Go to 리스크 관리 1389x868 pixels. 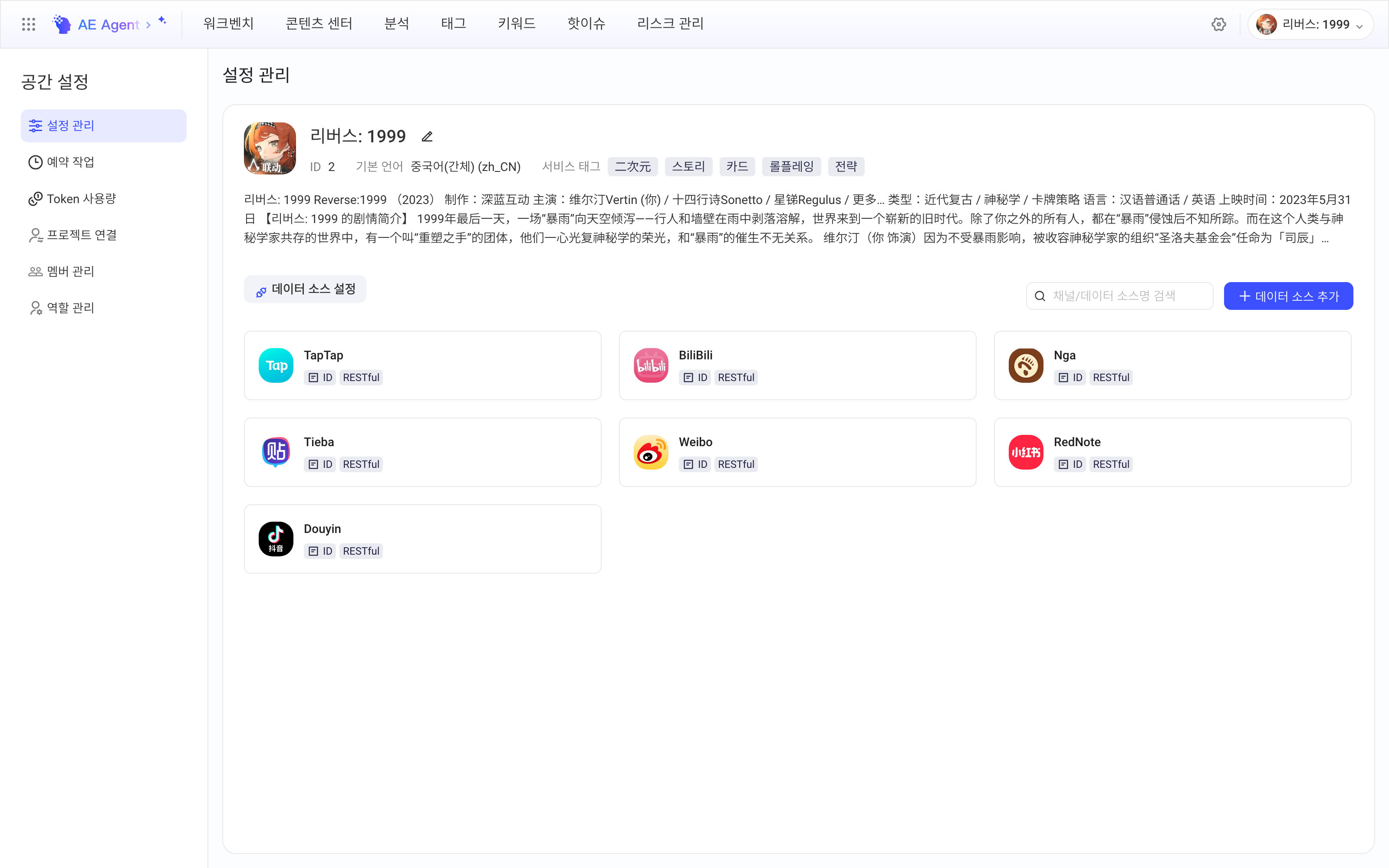[670, 23]
